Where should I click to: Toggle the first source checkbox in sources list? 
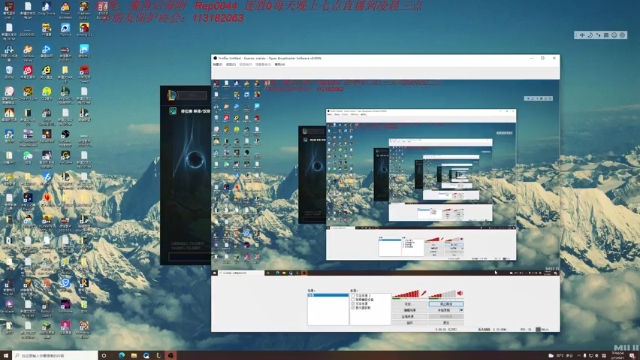click(353, 296)
